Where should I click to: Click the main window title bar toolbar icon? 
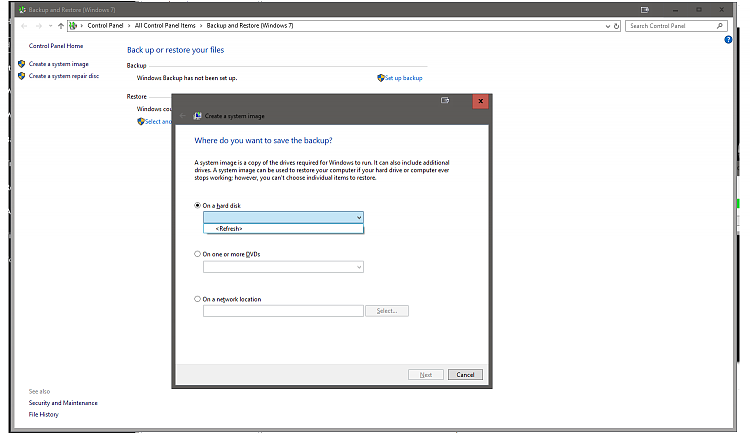tap(645, 10)
